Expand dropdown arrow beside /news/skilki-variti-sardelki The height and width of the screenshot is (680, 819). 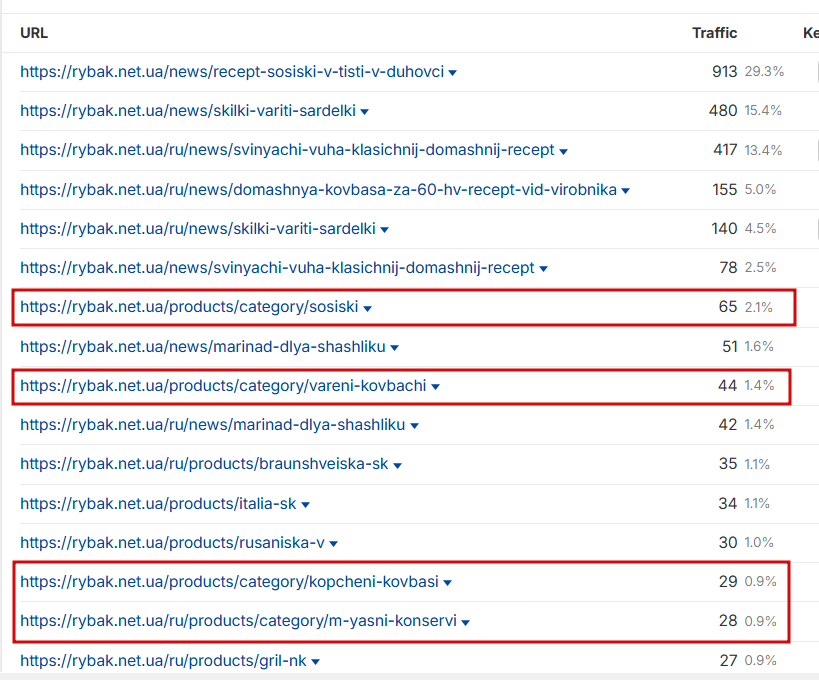tap(365, 112)
